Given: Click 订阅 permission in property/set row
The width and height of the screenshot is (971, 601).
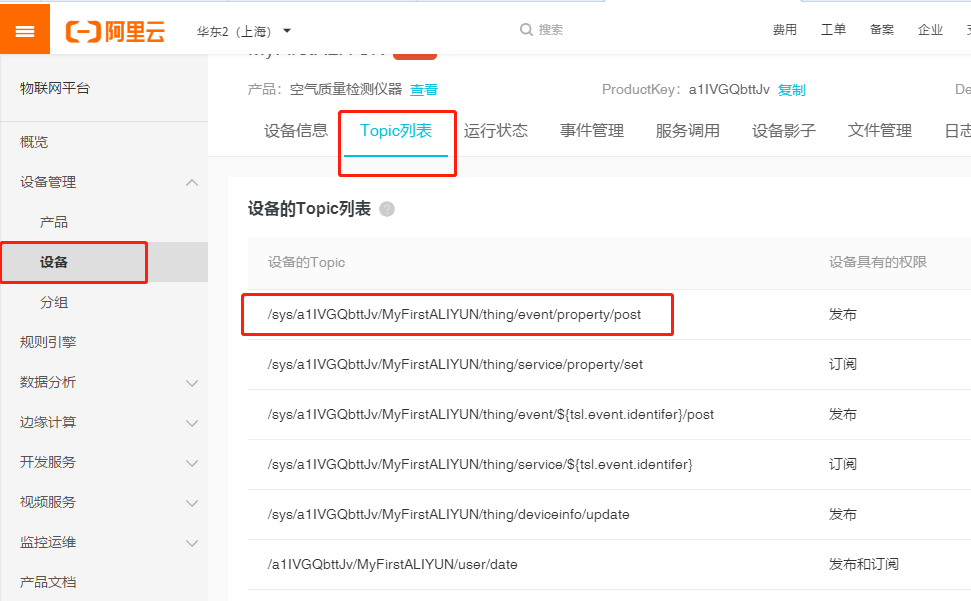Looking at the screenshot, I should 843,365.
